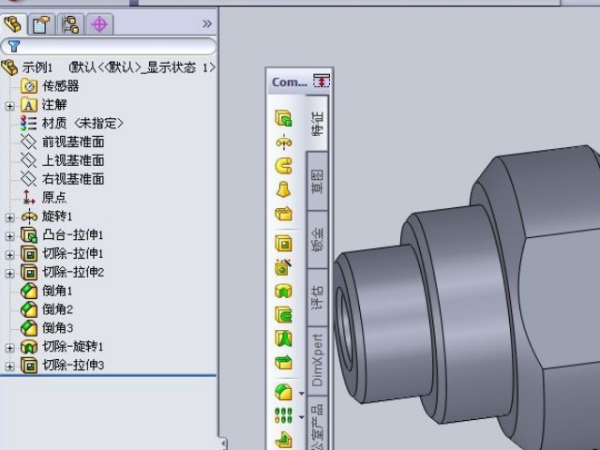Click the Swept Boss/Base tool
This screenshot has height=450, width=600.
(284, 166)
